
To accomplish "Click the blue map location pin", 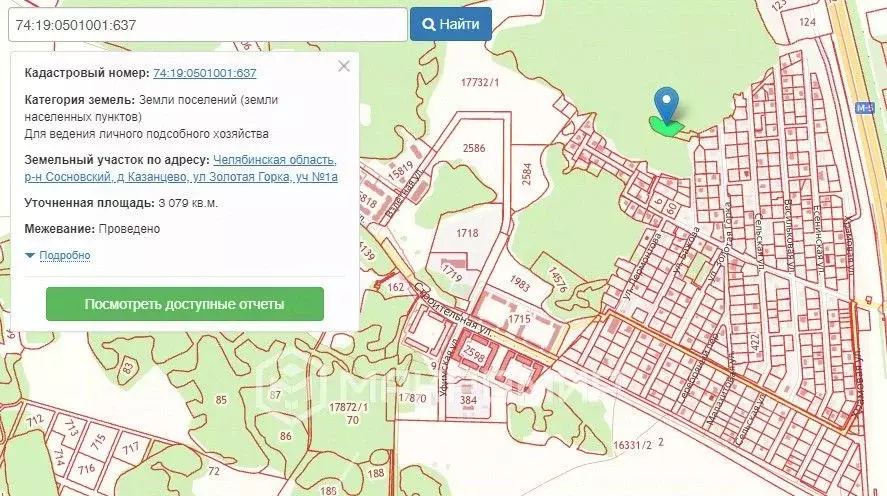I will coord(666,105).
